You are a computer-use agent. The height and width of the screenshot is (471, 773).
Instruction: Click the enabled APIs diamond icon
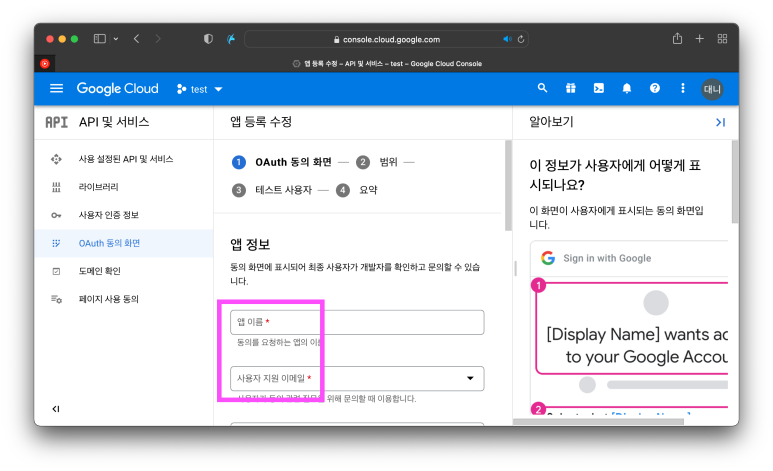pyautogui.click(x=56, y=159)
